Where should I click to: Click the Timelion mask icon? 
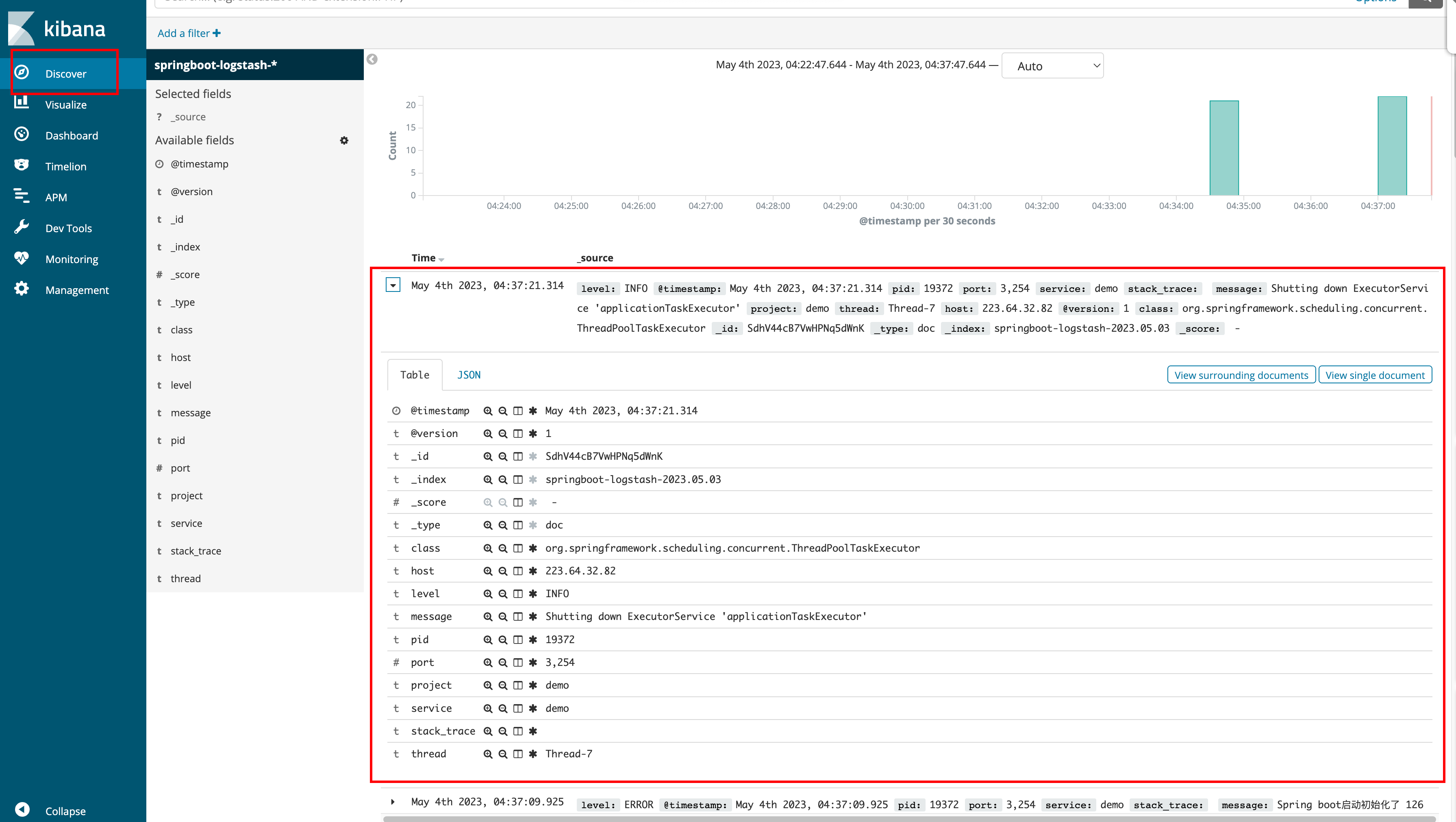coord(22,165)
